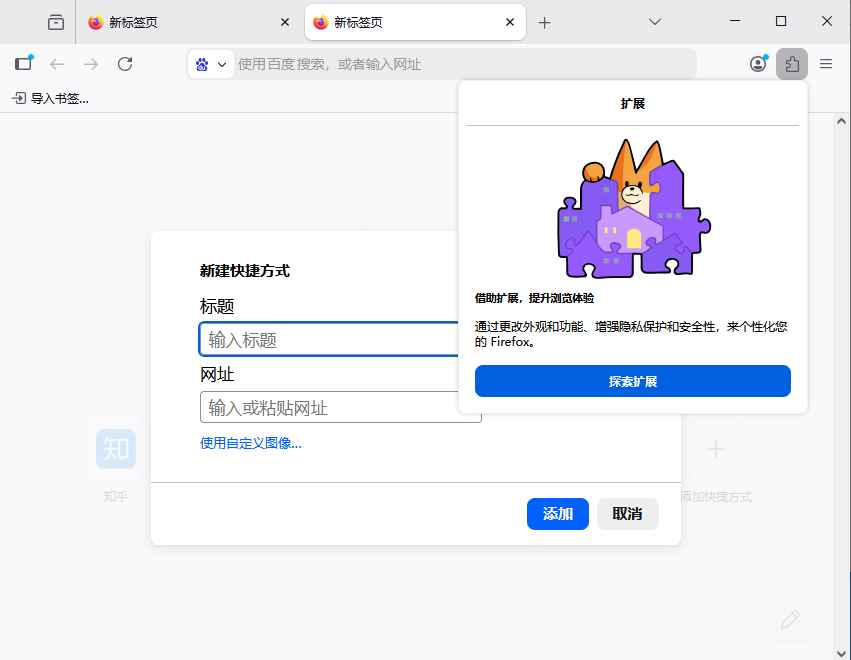Focus the address bar search field
851x660 pixels.
(464, 65)
